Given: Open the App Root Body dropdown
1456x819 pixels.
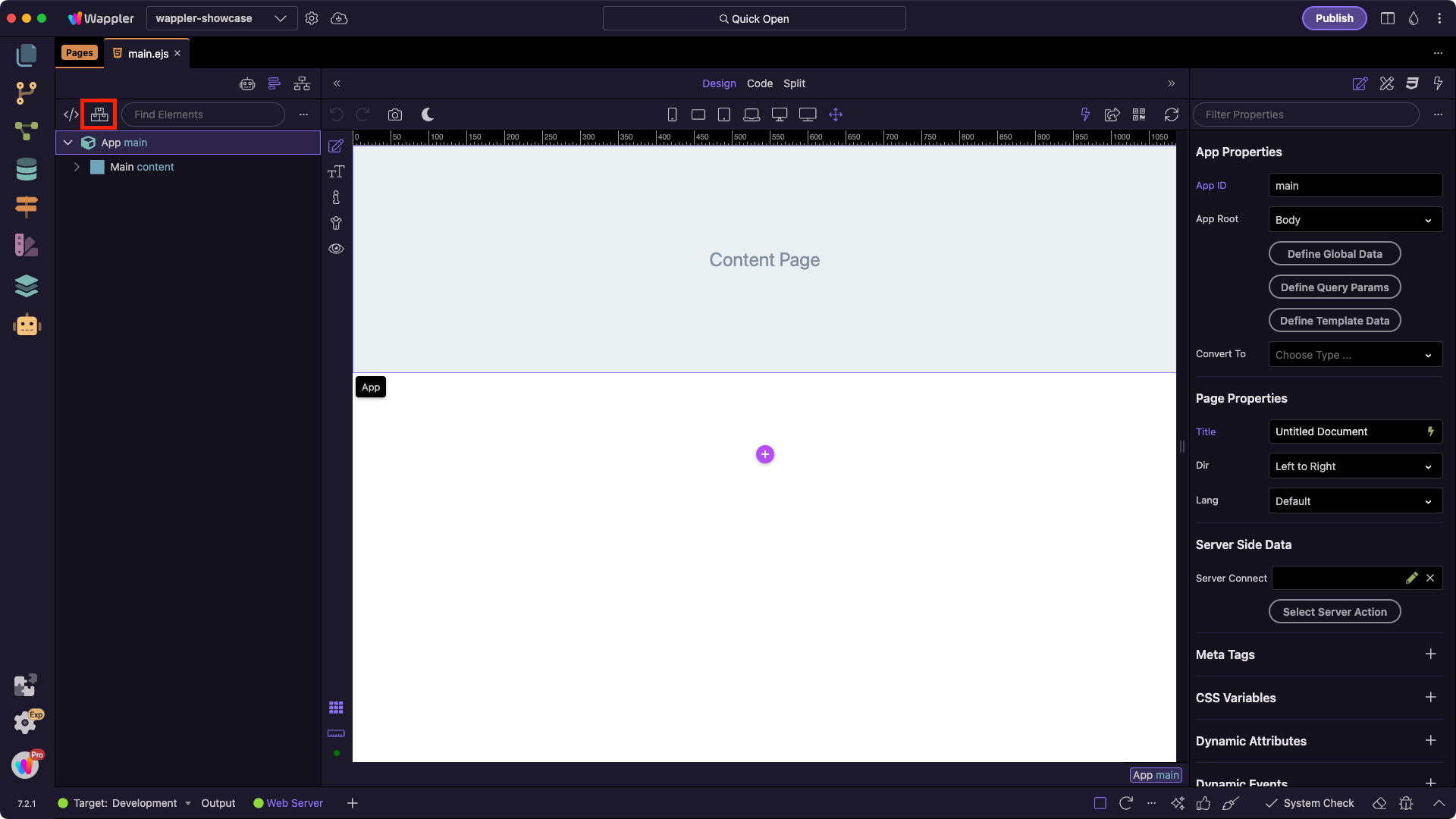Looking at the screenshot, I should pos(1355,220).
